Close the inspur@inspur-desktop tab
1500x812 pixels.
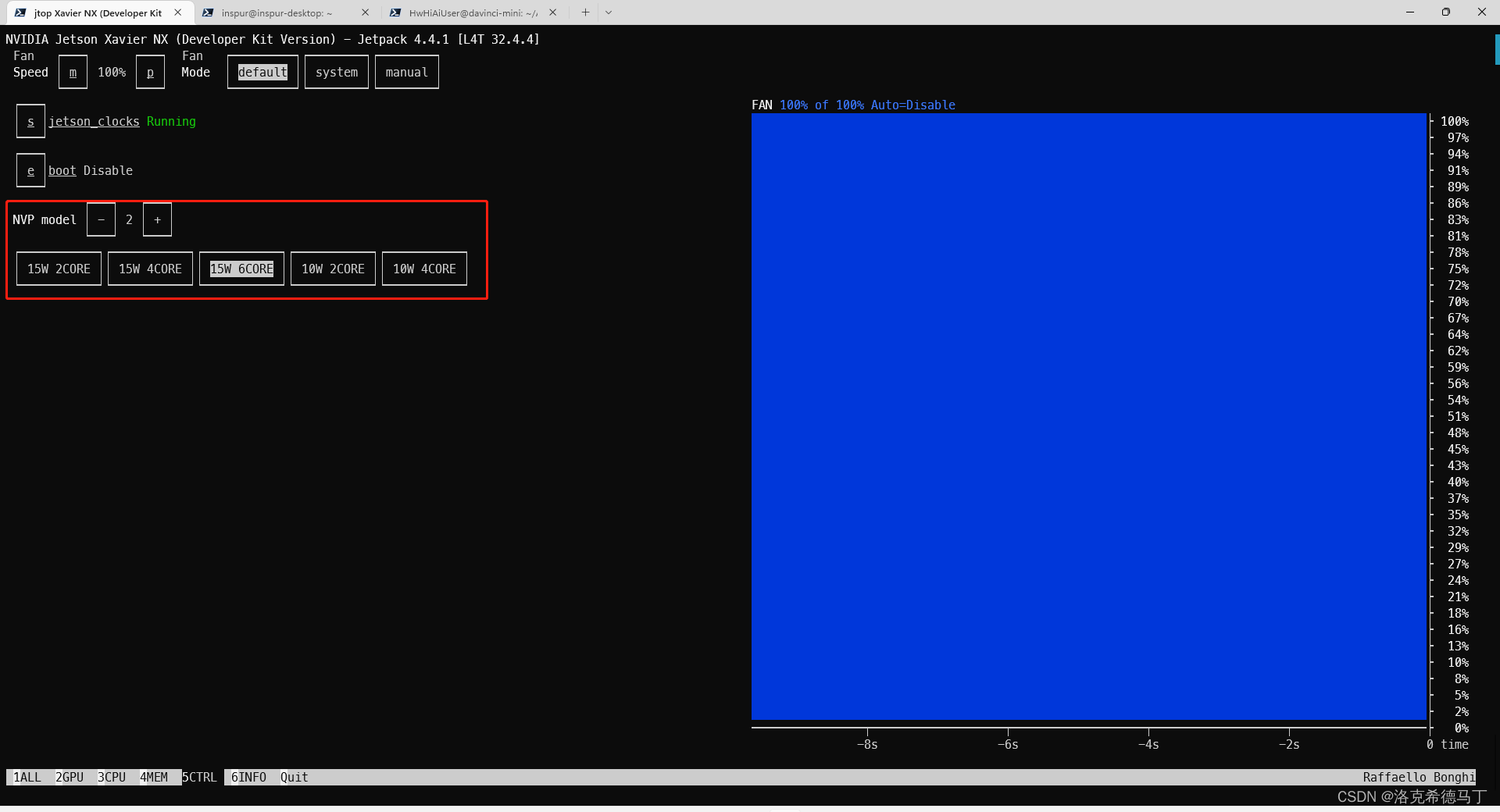pyautogui.click(x=365, y=12)
